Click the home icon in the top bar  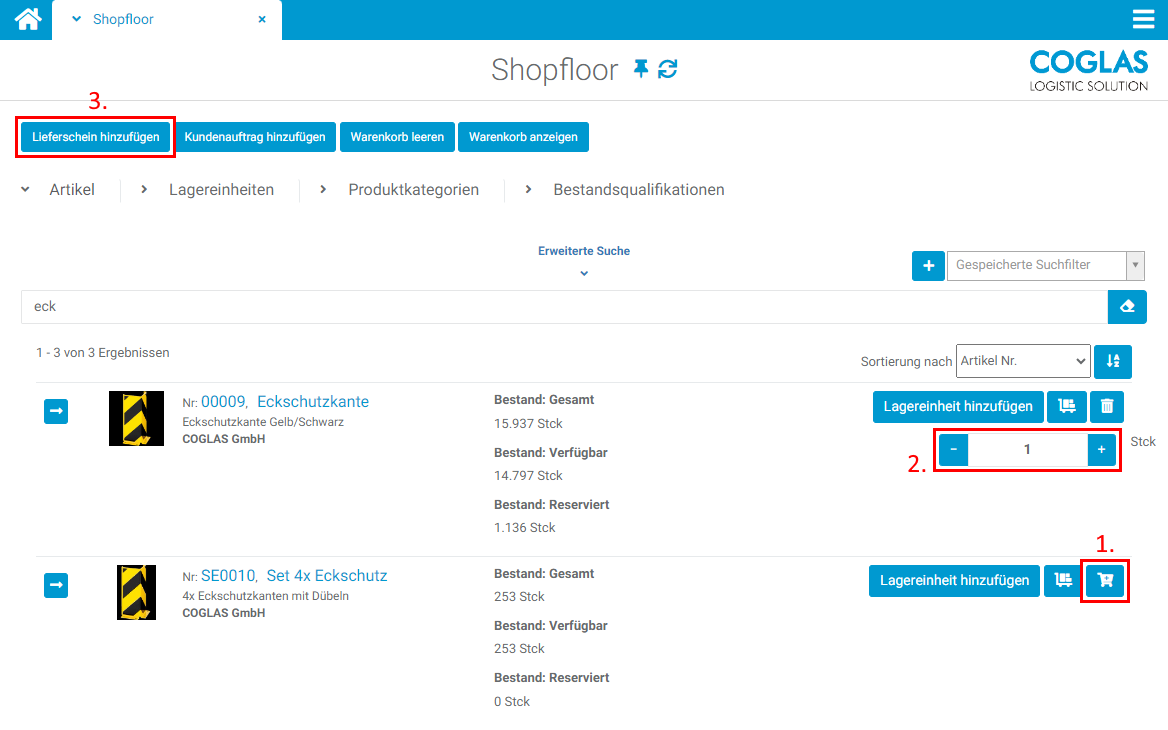[x=27, y=19]
